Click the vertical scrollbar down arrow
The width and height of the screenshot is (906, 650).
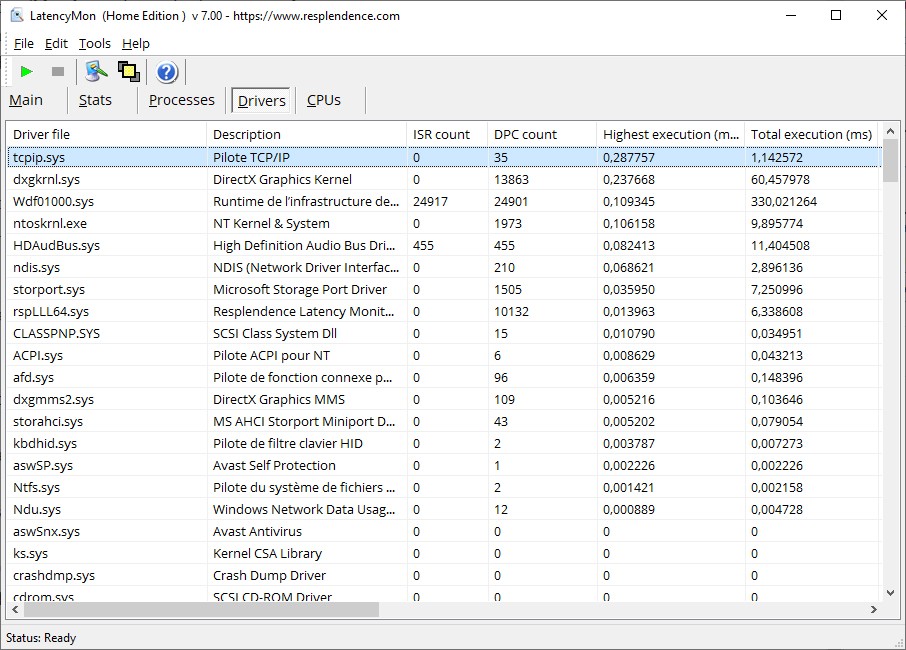point(890,592)
